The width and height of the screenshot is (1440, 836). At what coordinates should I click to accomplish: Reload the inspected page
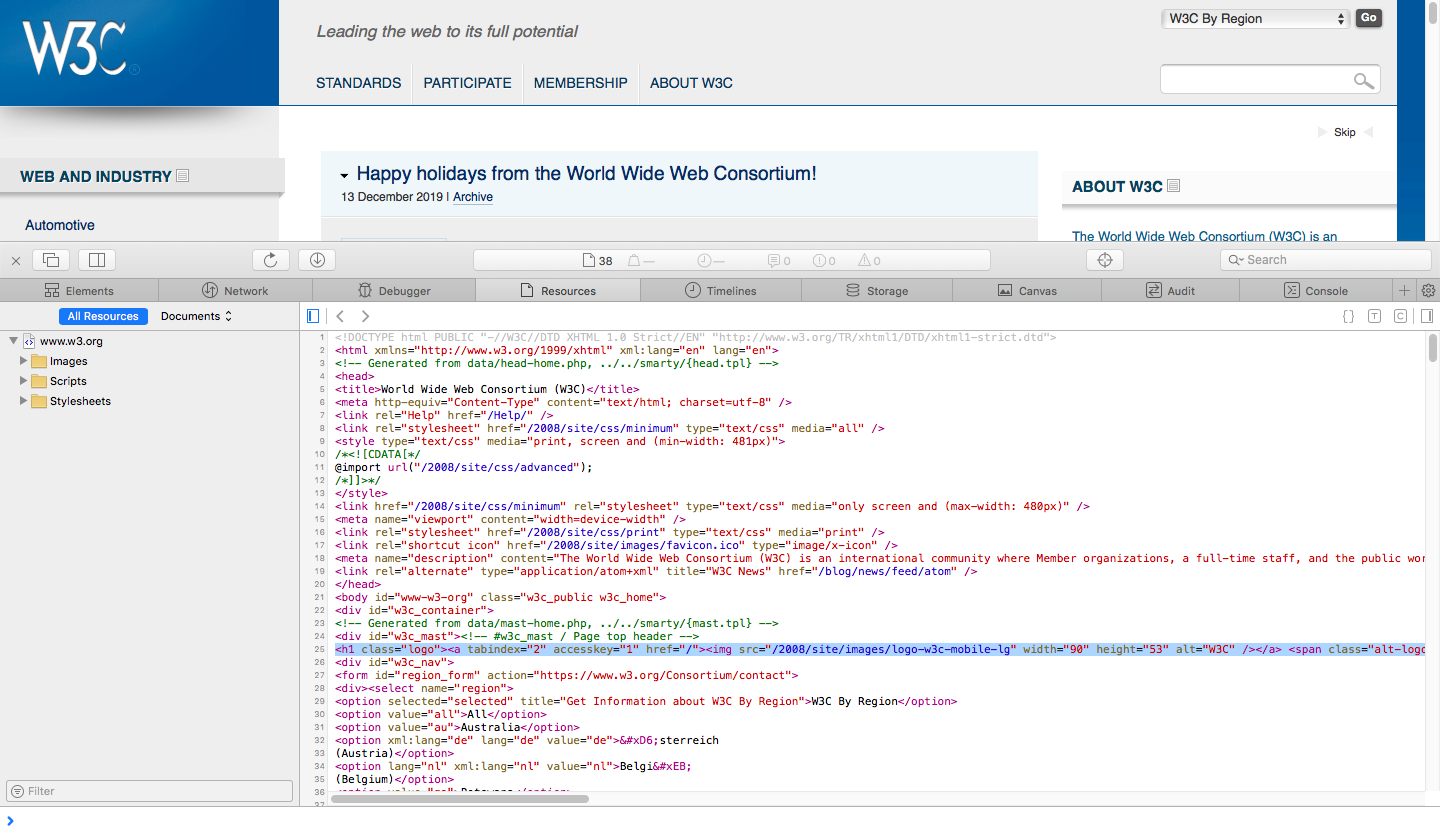pos(270,260)
